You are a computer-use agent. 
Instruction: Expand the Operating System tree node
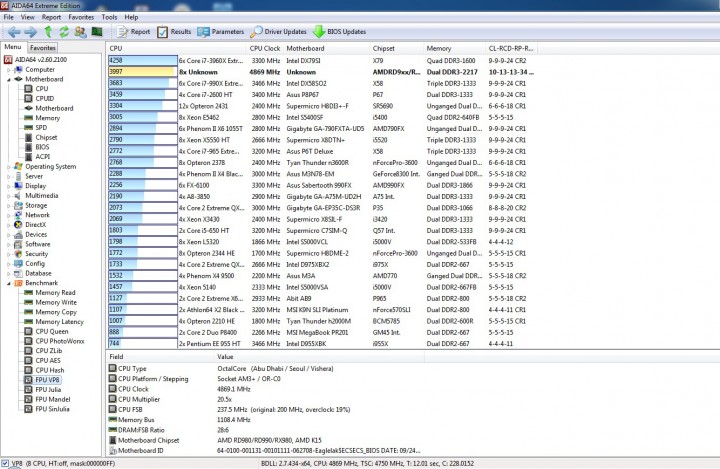[8, 167]
